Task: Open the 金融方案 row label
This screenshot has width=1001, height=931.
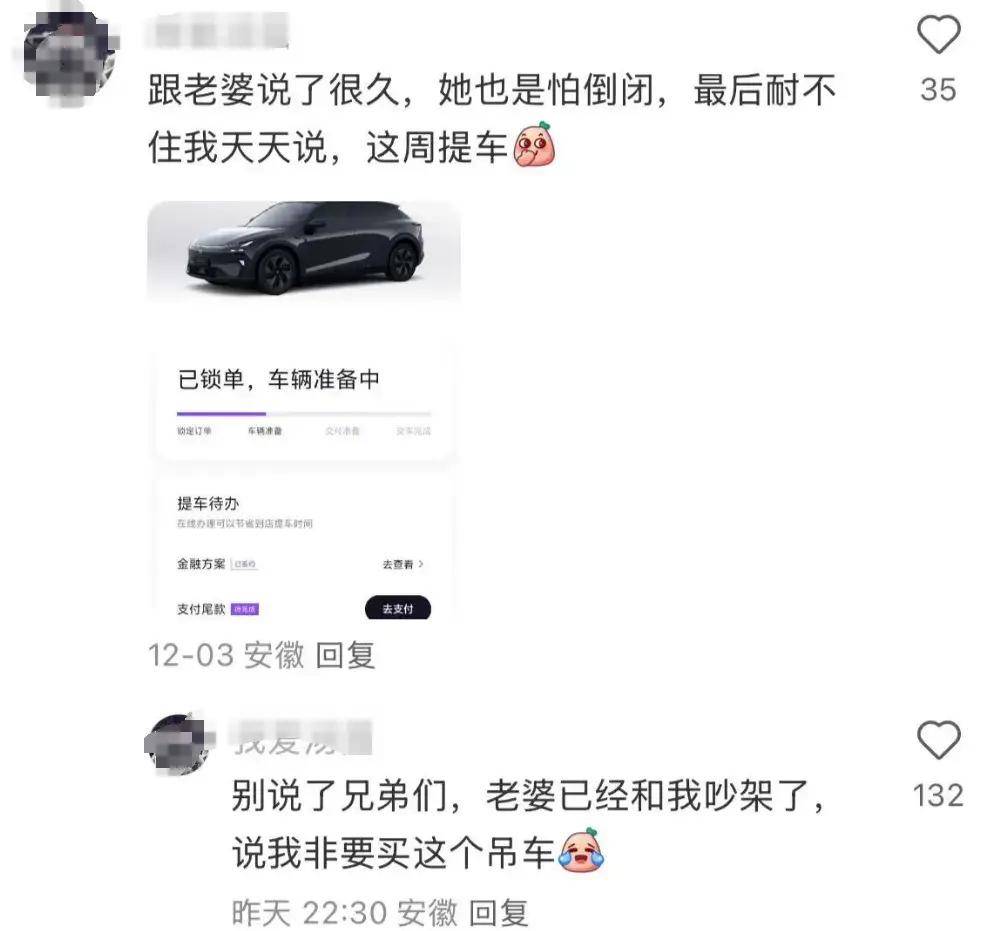Action: click(x=201, y=564)
